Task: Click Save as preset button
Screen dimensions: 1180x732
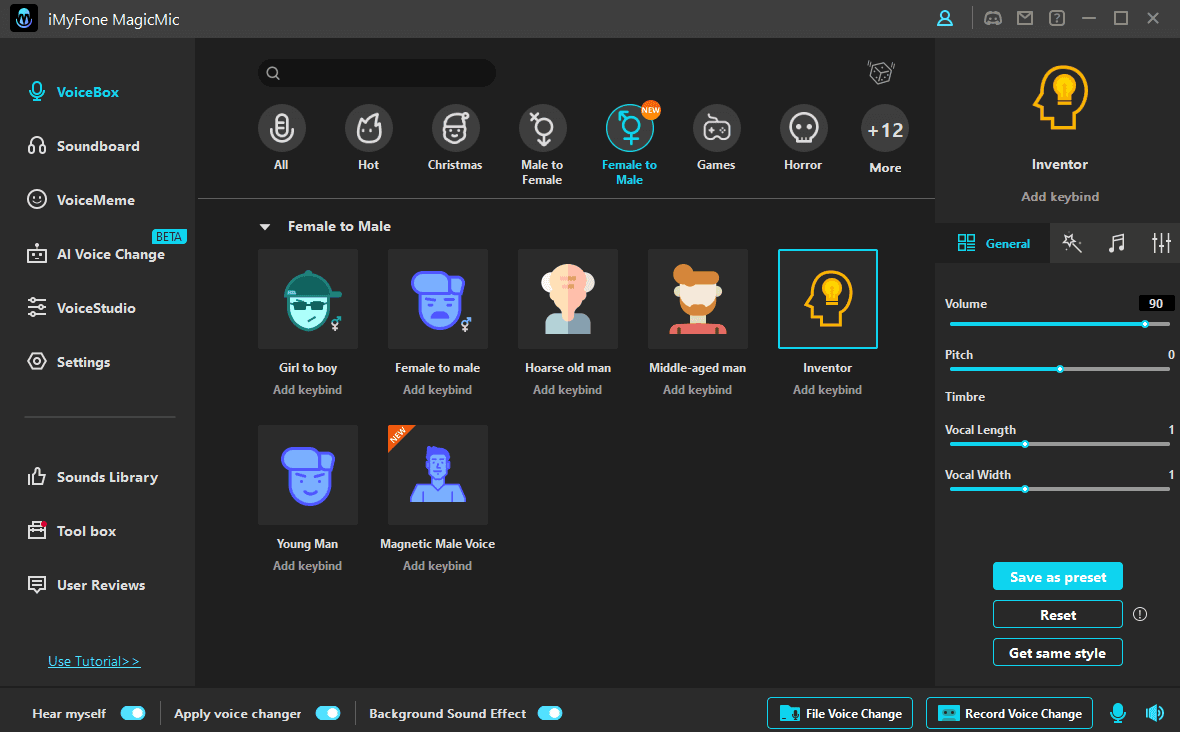Action: coord(1058,577)
